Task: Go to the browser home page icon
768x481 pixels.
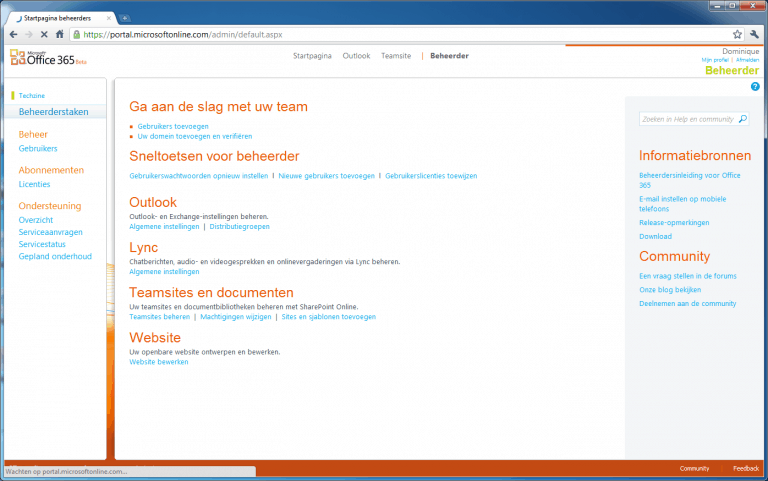Action: [x=60, y=34]
